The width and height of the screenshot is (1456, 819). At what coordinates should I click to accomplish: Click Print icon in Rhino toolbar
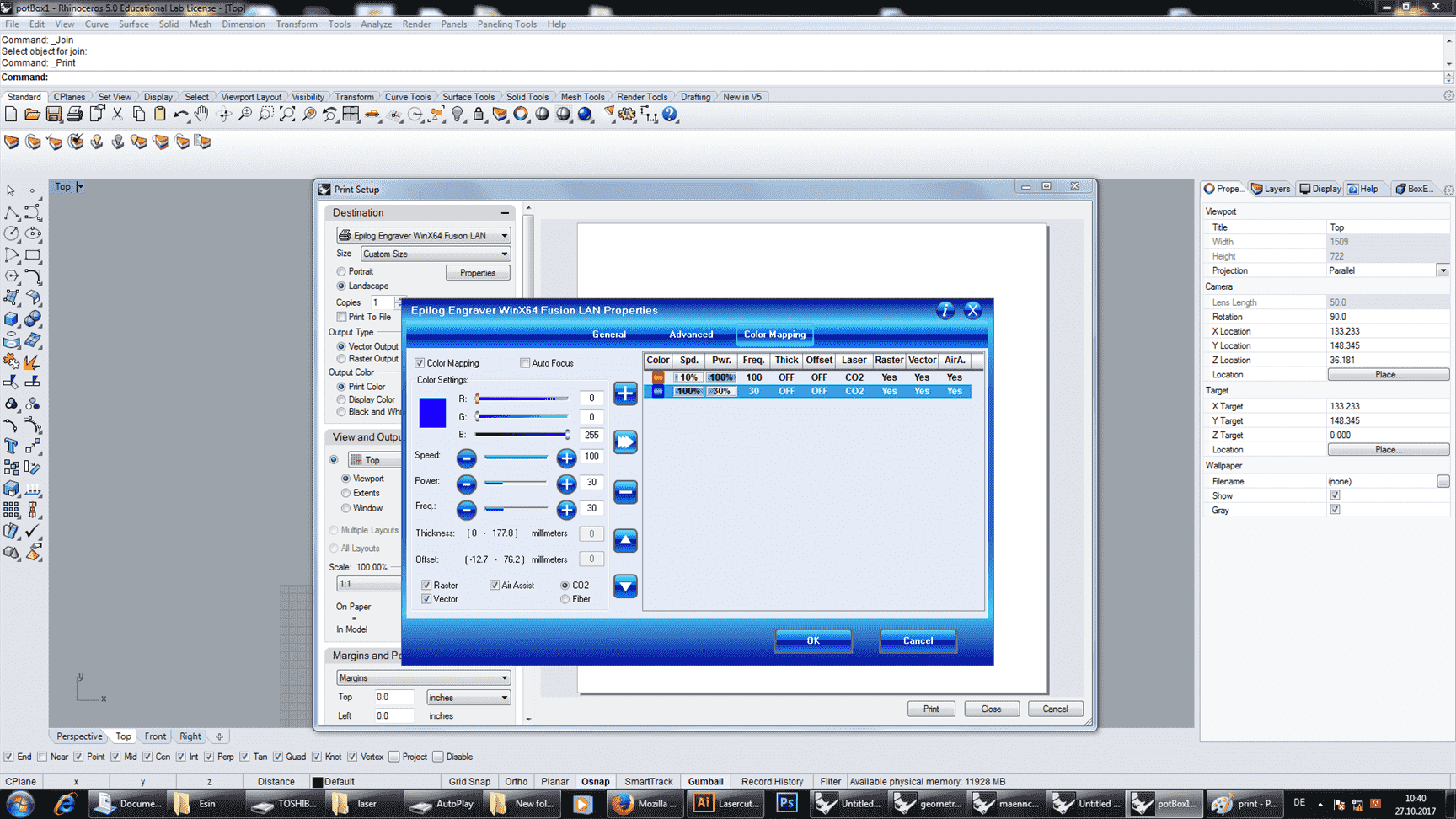pyautogui.click(x=74, y=115)
